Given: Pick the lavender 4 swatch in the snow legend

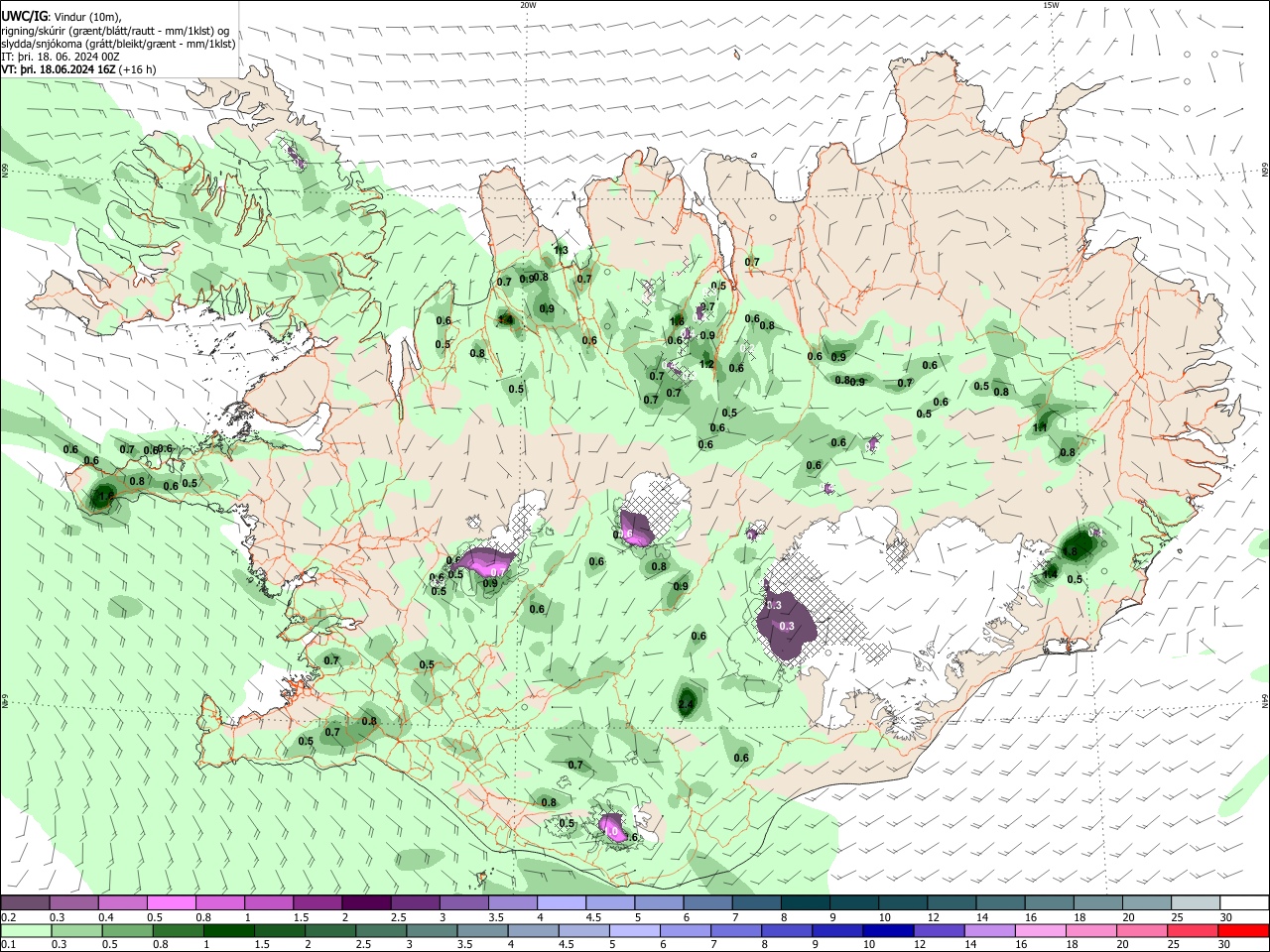Looking at the screenshot, I should click(562, 903).
